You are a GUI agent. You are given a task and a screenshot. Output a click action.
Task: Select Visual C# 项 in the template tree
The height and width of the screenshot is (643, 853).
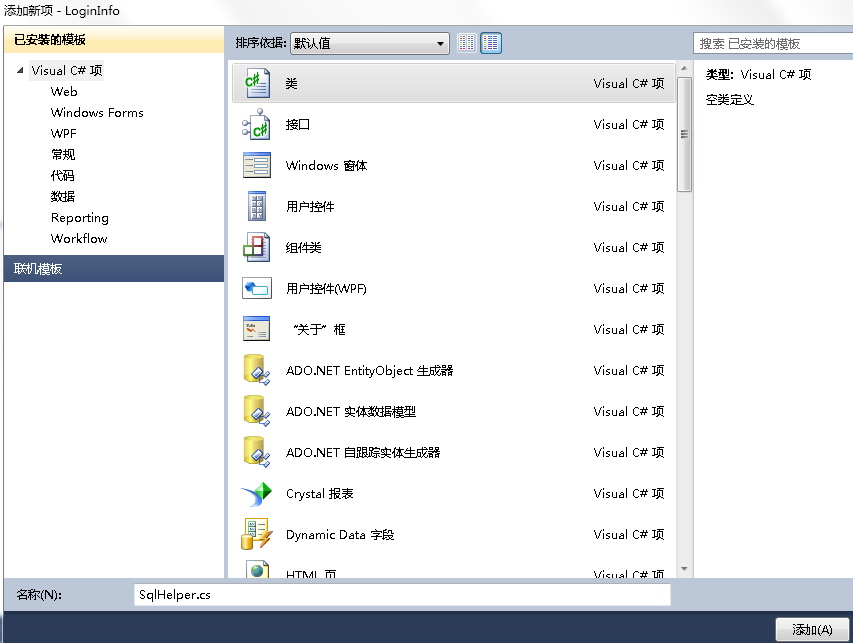(66, 71)
